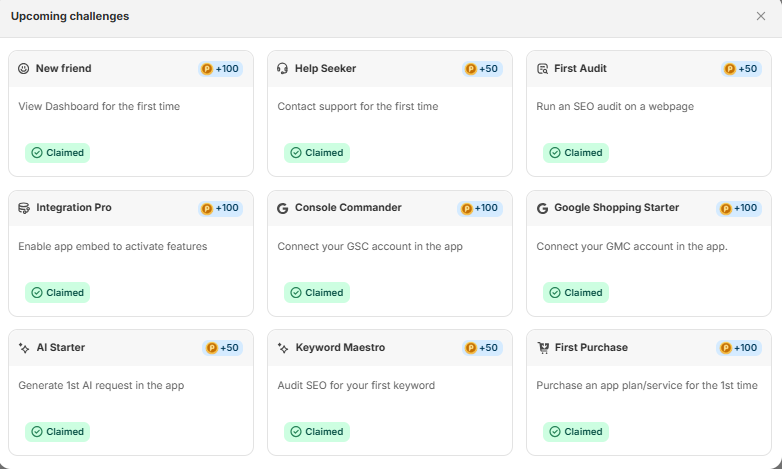Click the Claimed badge under First Purchase

tap(575, 432)
